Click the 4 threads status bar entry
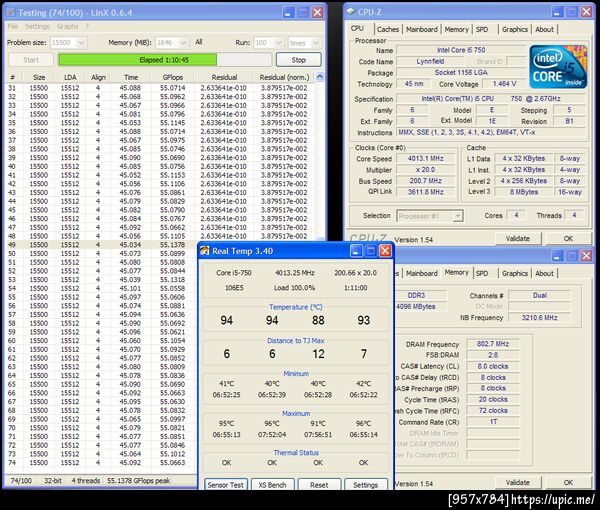The width and height of the screenshot is (600, 510). tap(86, 481)
